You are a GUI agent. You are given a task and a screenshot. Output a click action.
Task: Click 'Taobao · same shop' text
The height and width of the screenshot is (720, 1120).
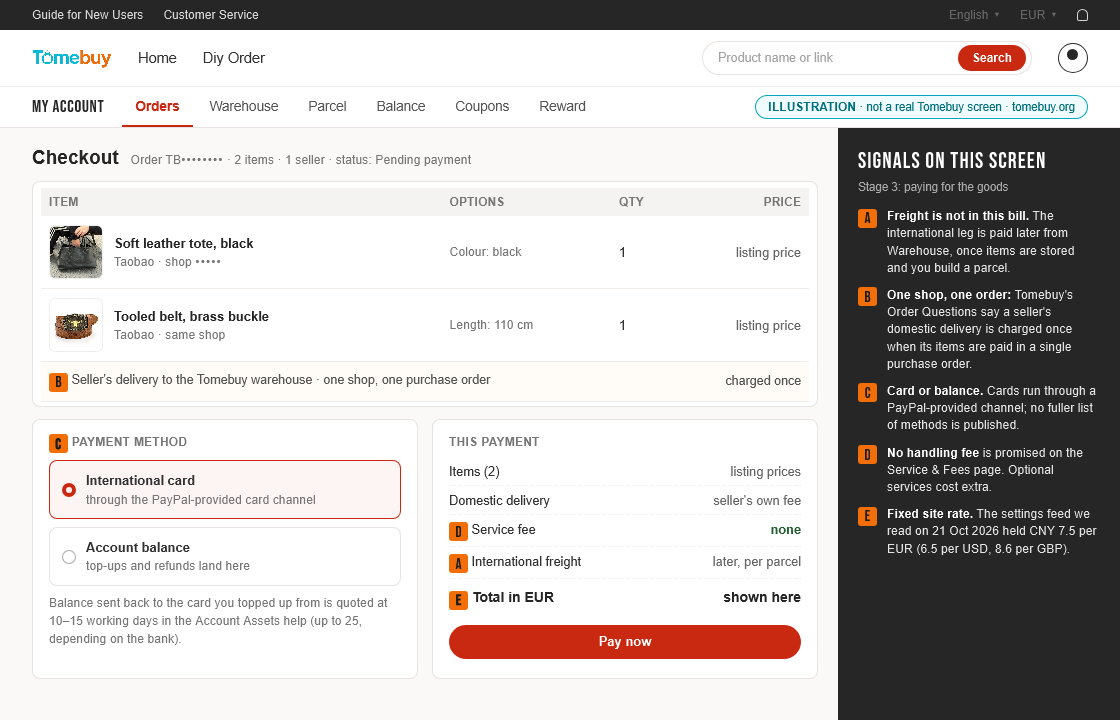point(169,335)
